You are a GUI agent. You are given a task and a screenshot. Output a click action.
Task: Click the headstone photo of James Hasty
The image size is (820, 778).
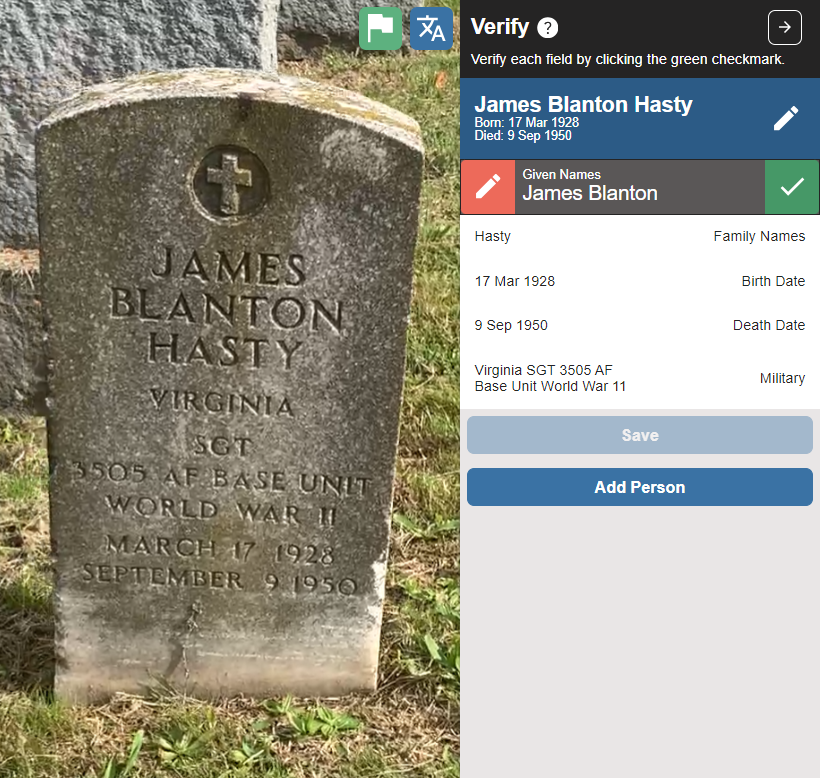[230, 389]
